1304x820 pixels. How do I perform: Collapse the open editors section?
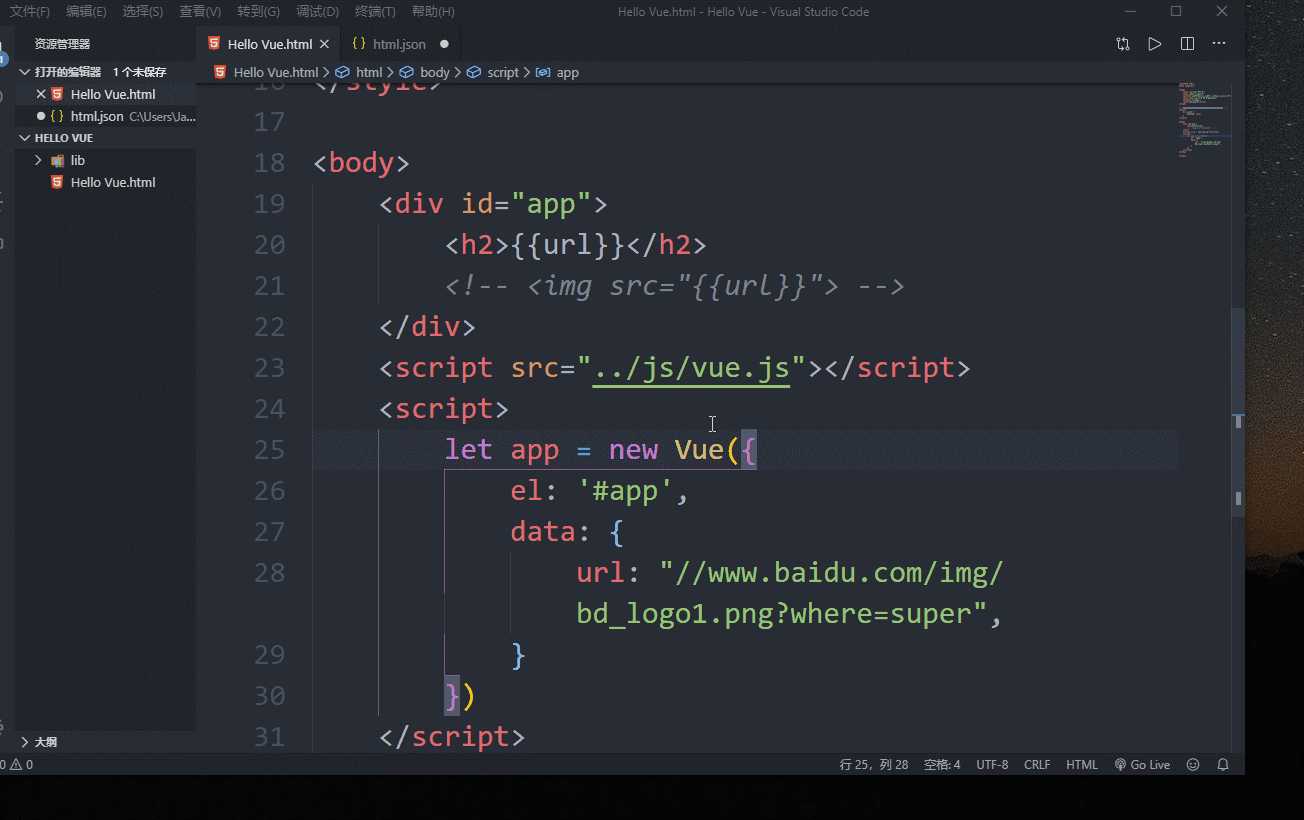pyautogui.click(x=26, y=72)
